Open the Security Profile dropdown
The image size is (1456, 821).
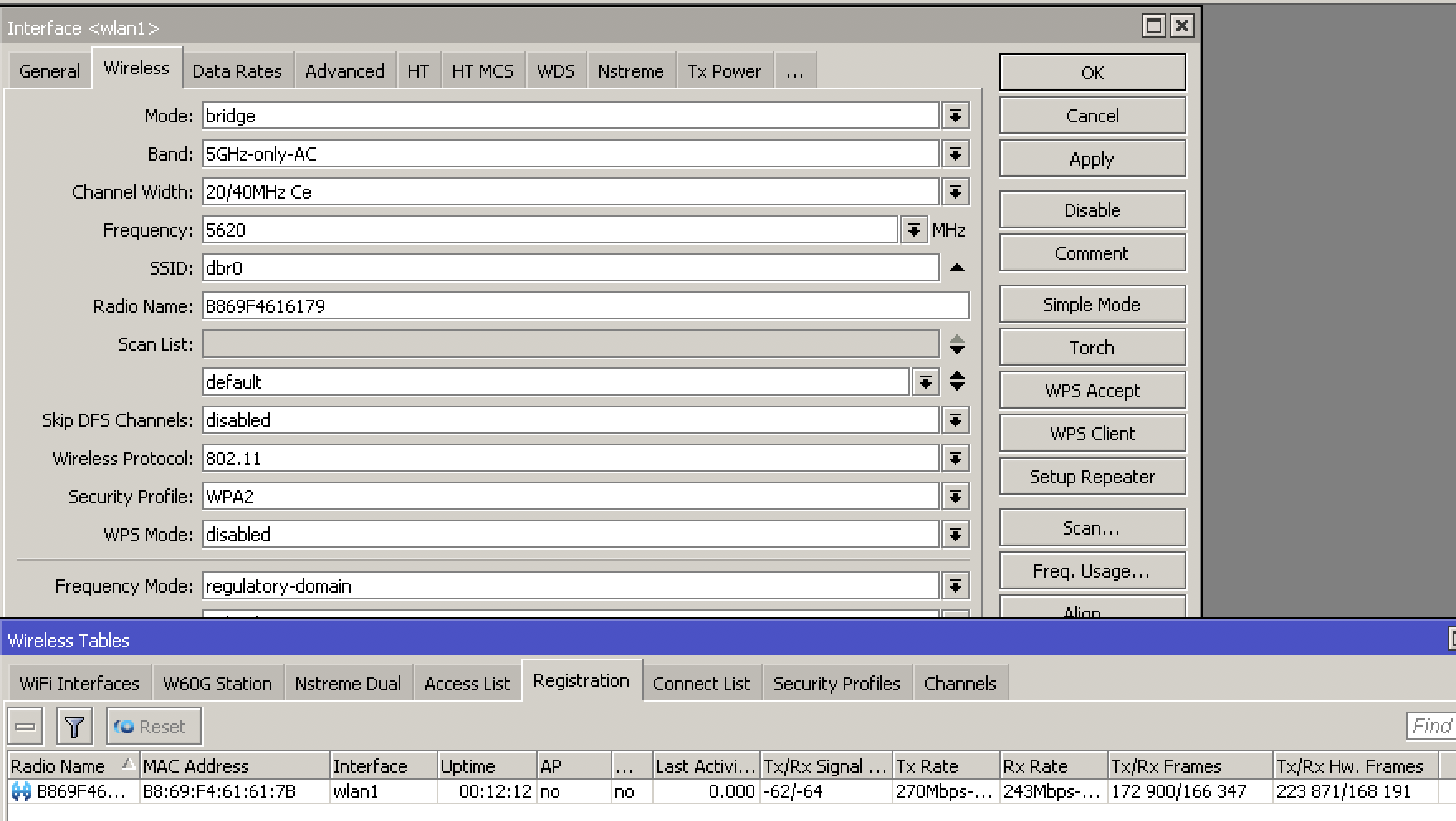pyautogui.click(x=955, y=497)
